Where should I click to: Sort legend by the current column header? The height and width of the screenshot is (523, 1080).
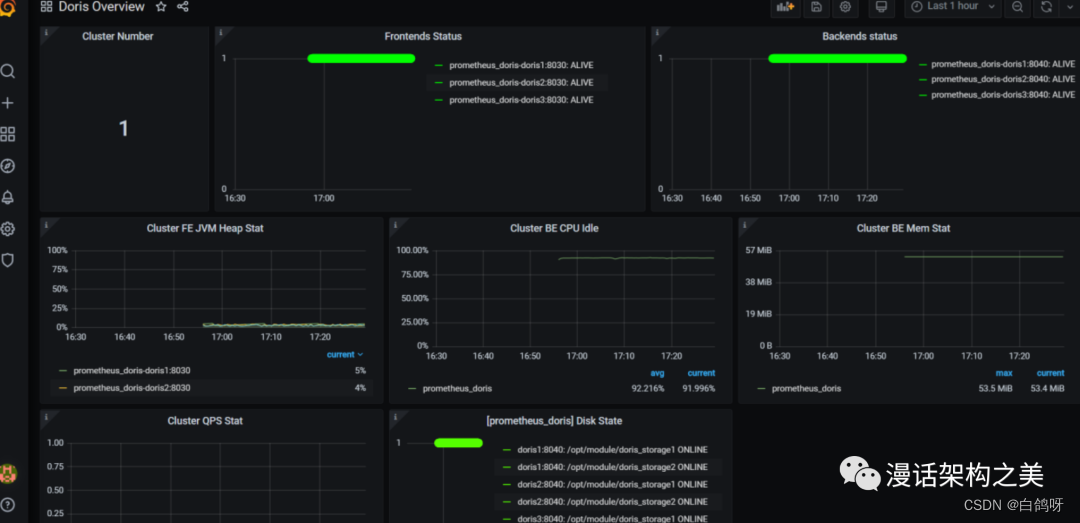pyautogui.click(x=344, y=355)
